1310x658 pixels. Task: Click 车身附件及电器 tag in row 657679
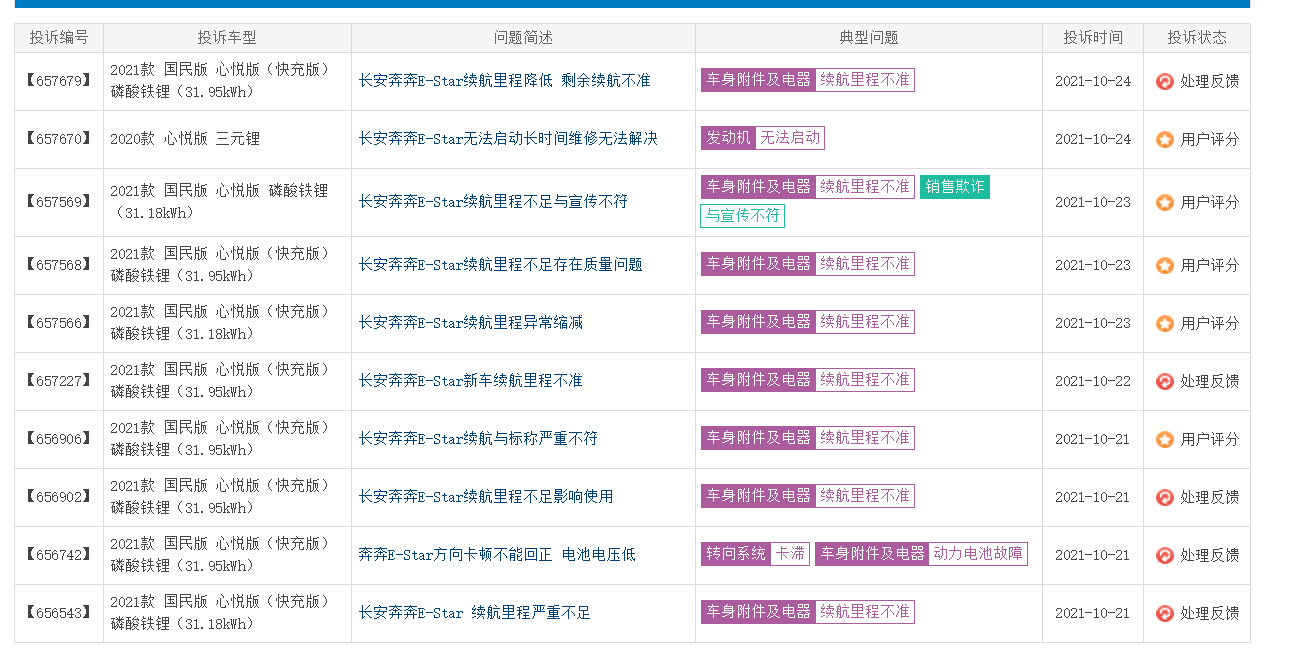point(758,80)
